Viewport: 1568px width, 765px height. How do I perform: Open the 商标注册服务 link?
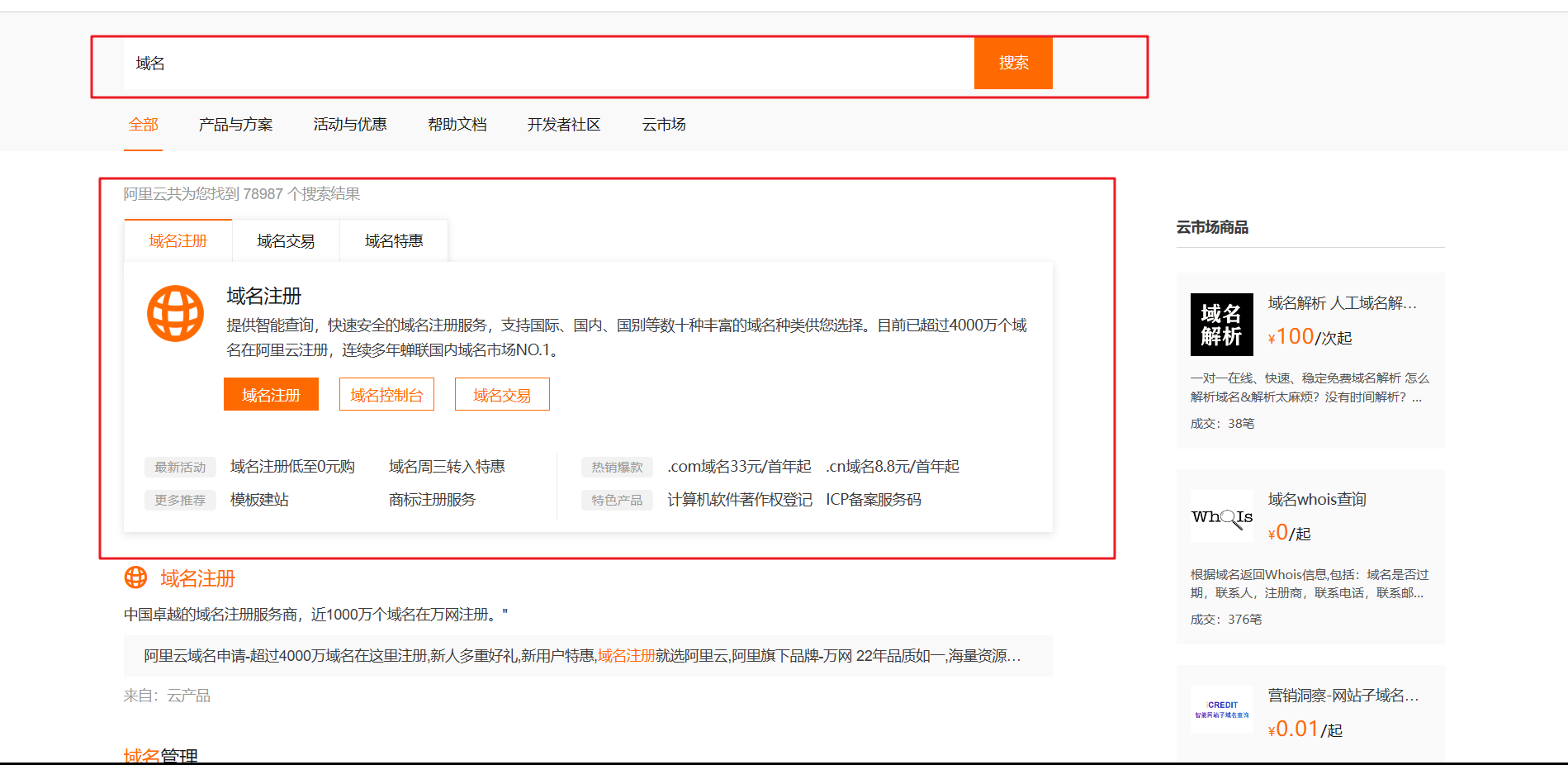click(432, 500)
